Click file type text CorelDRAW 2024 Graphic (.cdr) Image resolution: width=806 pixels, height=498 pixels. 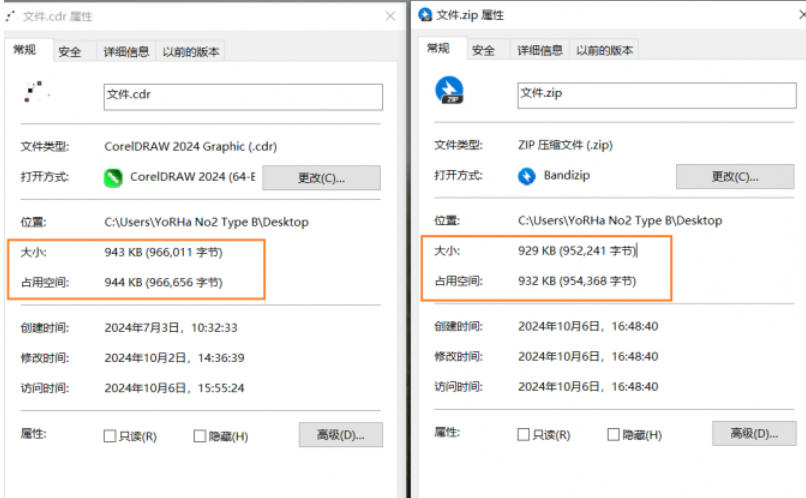[191, 146]
